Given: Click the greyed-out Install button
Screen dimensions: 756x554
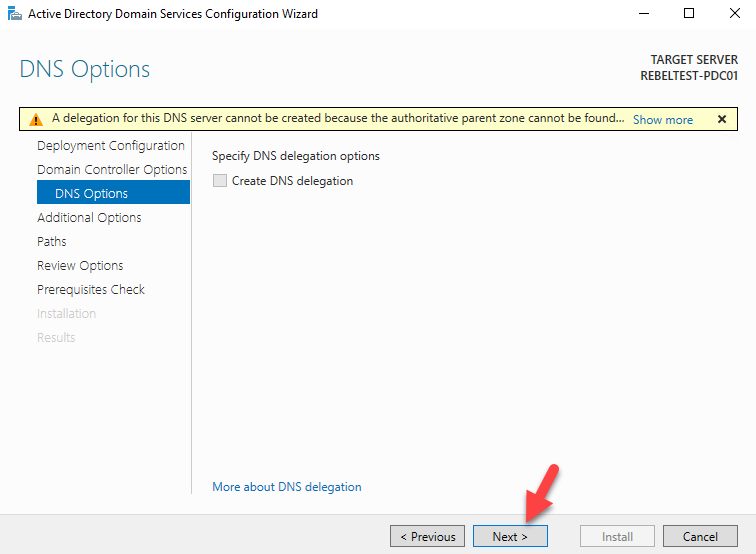Looking at the screenshot, I should click(617, 536).
